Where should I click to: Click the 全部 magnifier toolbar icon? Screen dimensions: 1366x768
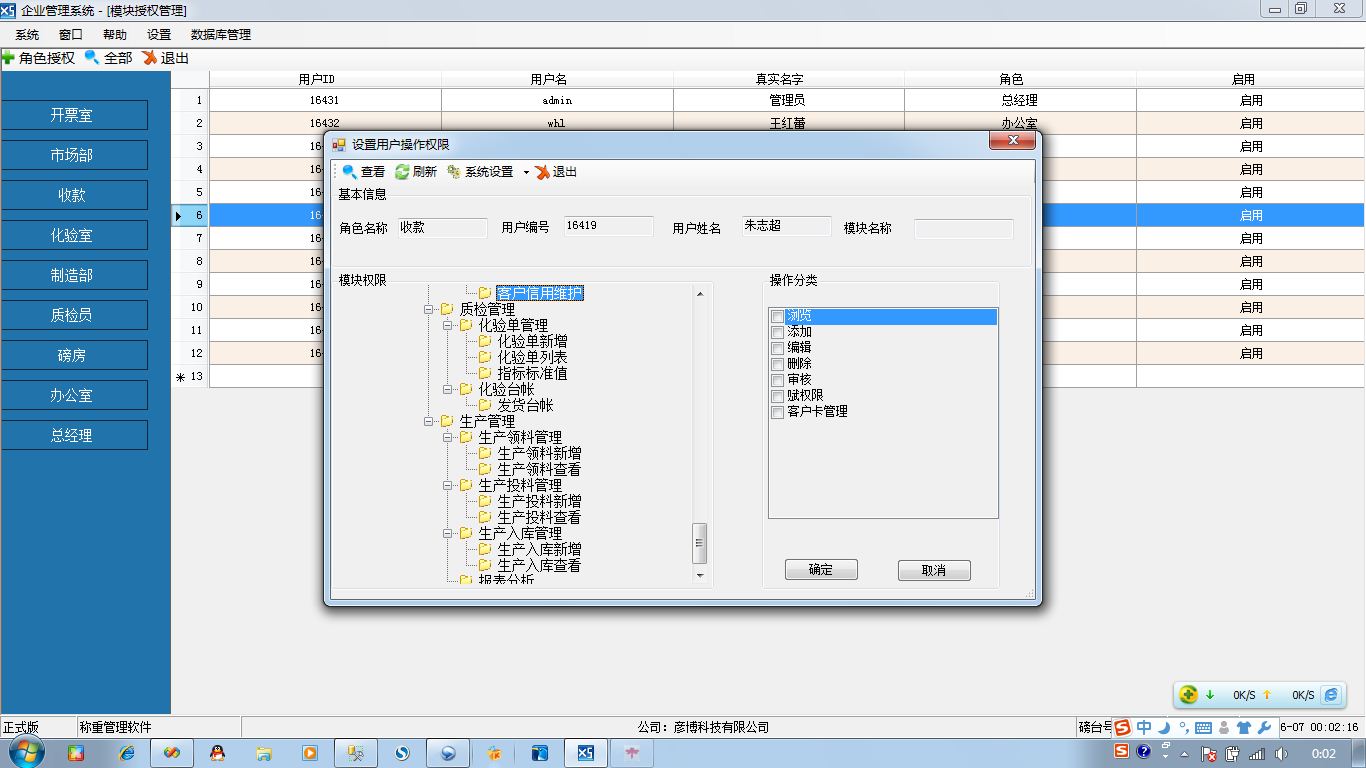point(92,58)
